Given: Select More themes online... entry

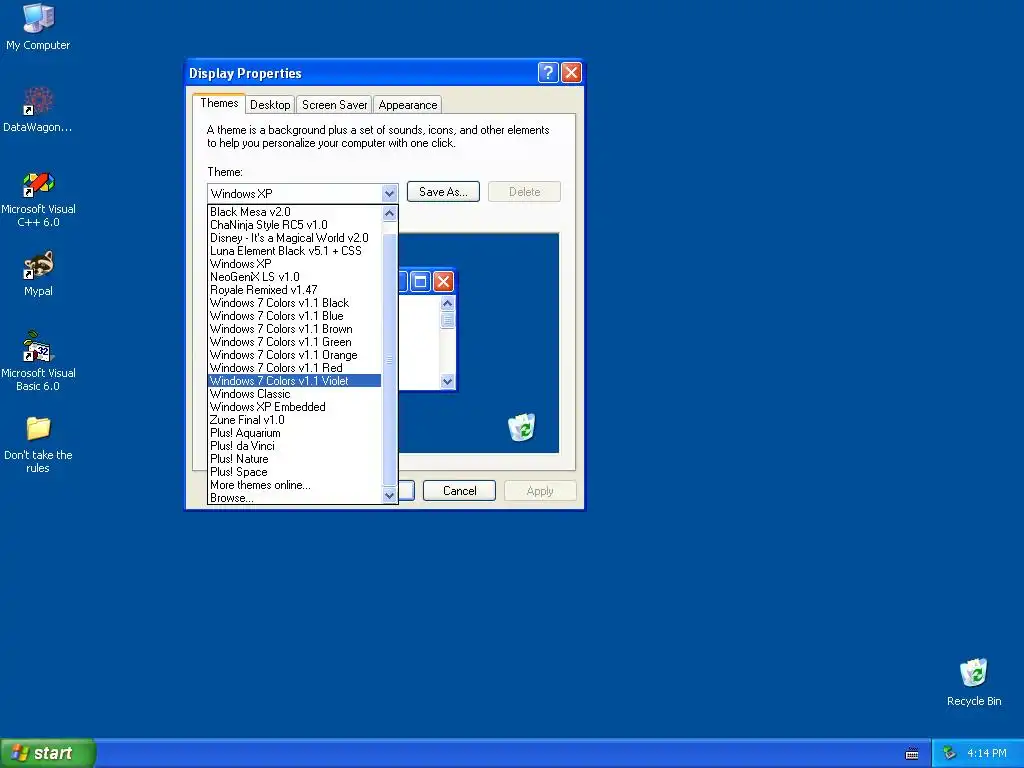Looking at the screenshot, I should [295, 485].
